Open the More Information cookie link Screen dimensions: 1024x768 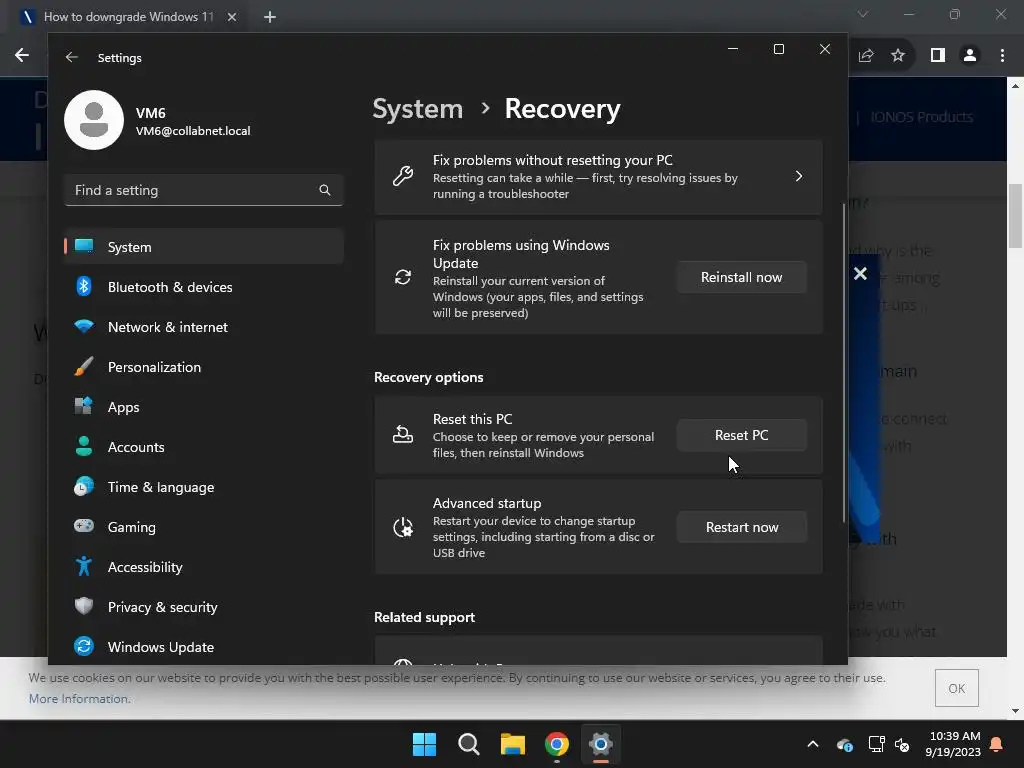click(79, 699)
